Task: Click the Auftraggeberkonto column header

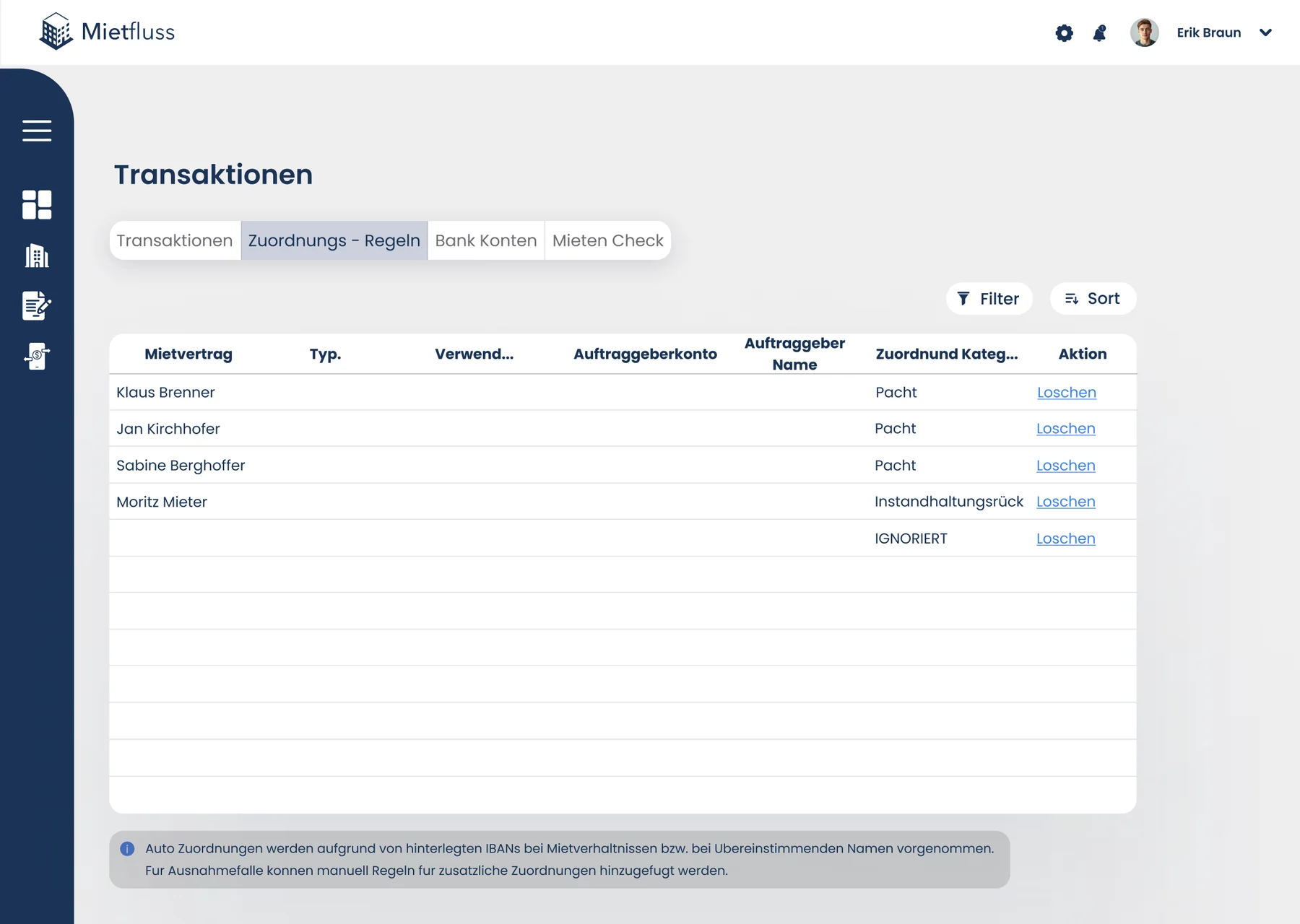Action: pyautogui.click(x=645, y=354)
